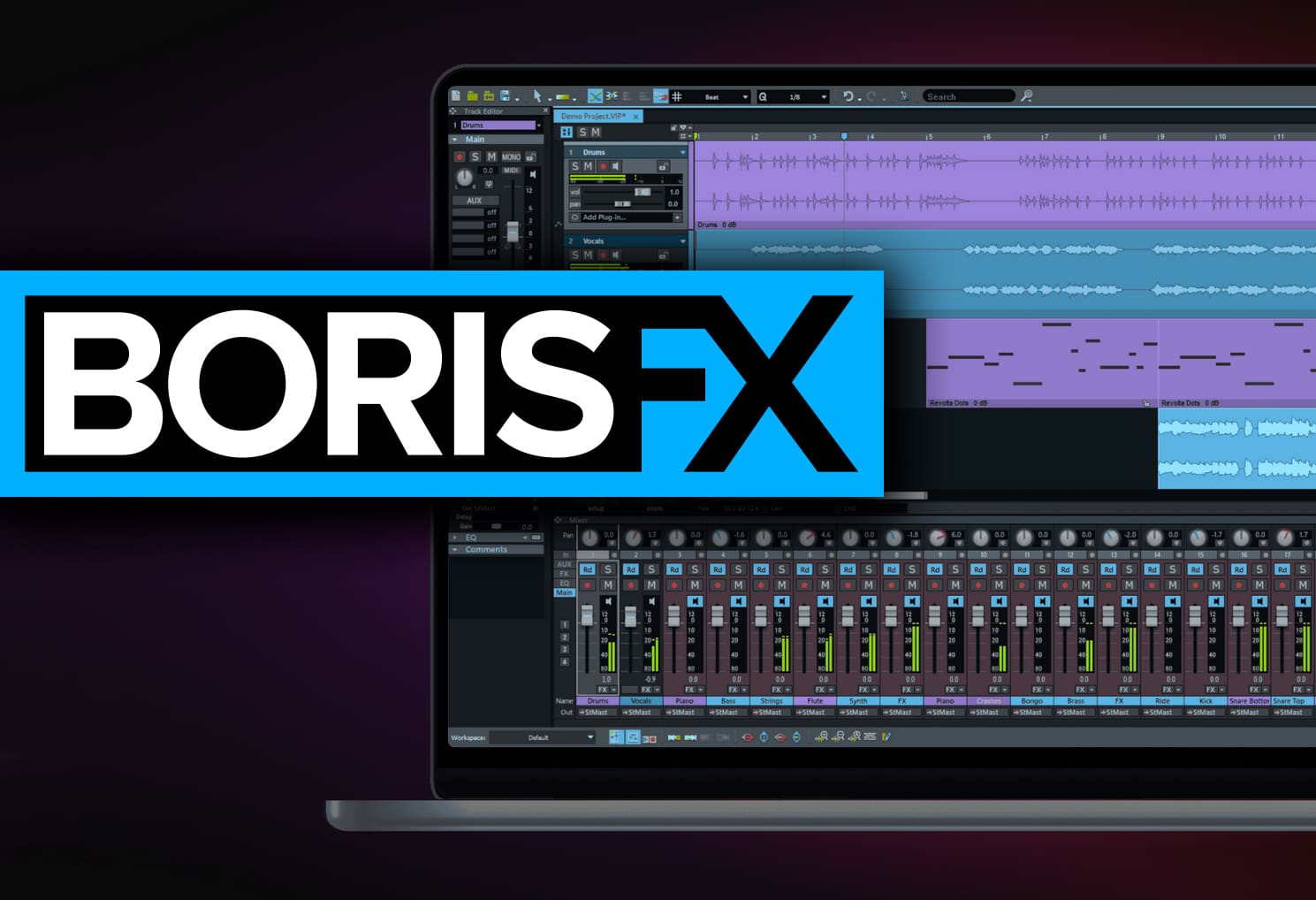Solo the Drums track in arranger
Screen dimensions: 1316x900
click(575, 166)
